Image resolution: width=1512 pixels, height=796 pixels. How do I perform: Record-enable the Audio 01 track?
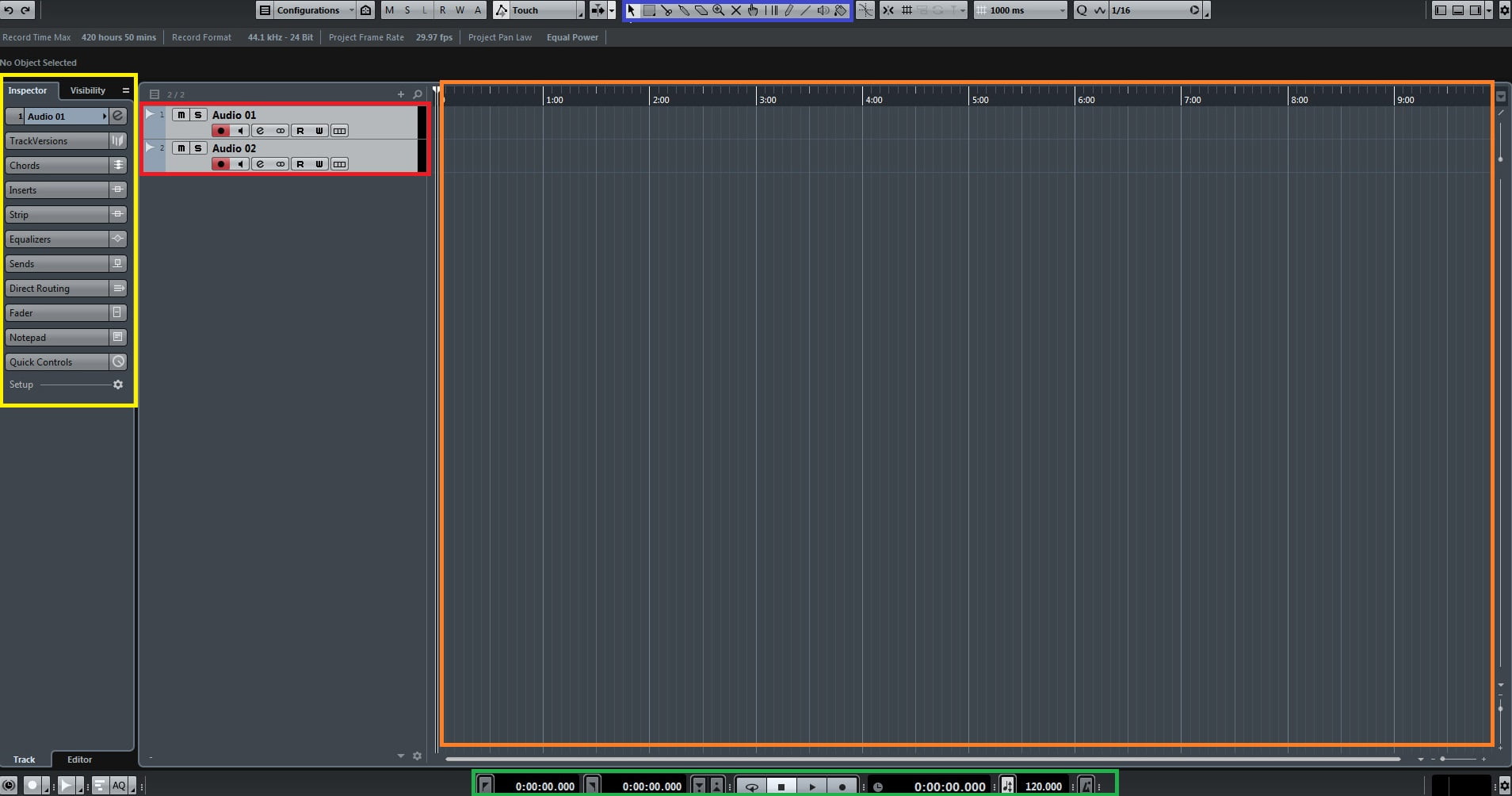pyautogui.click(x=221, y=131)
